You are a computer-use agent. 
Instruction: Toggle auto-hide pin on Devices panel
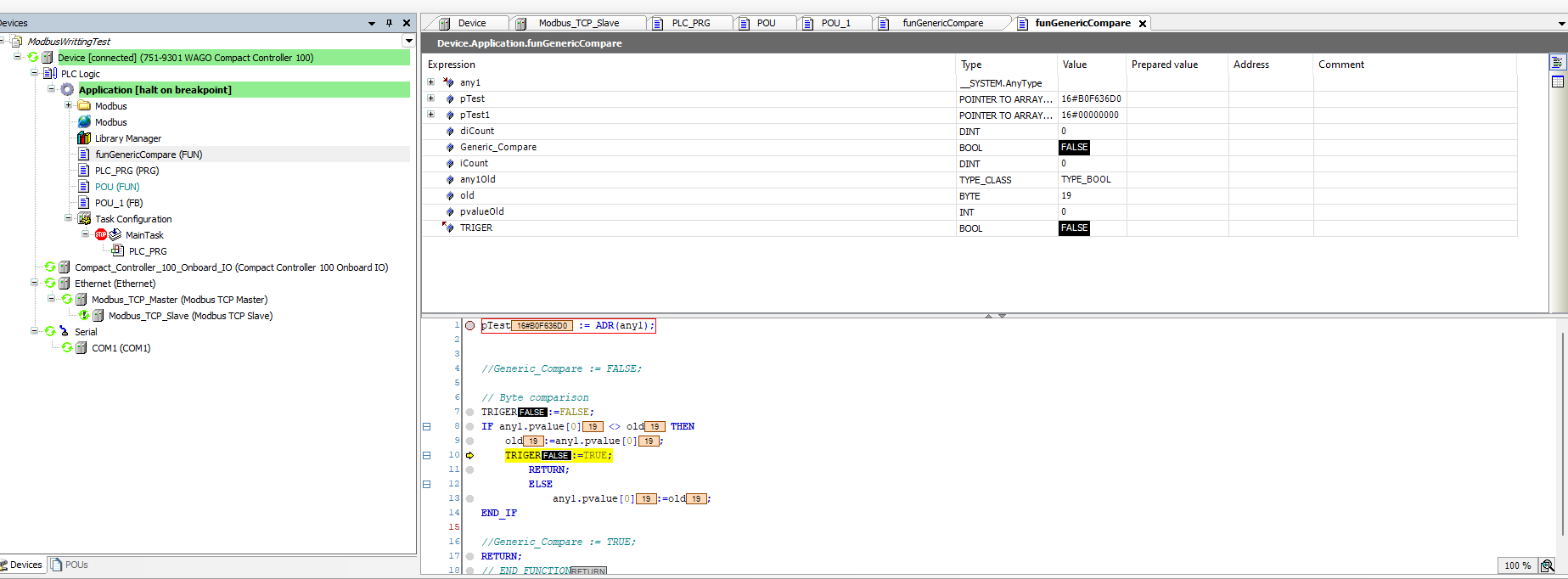tap(389, 23)
